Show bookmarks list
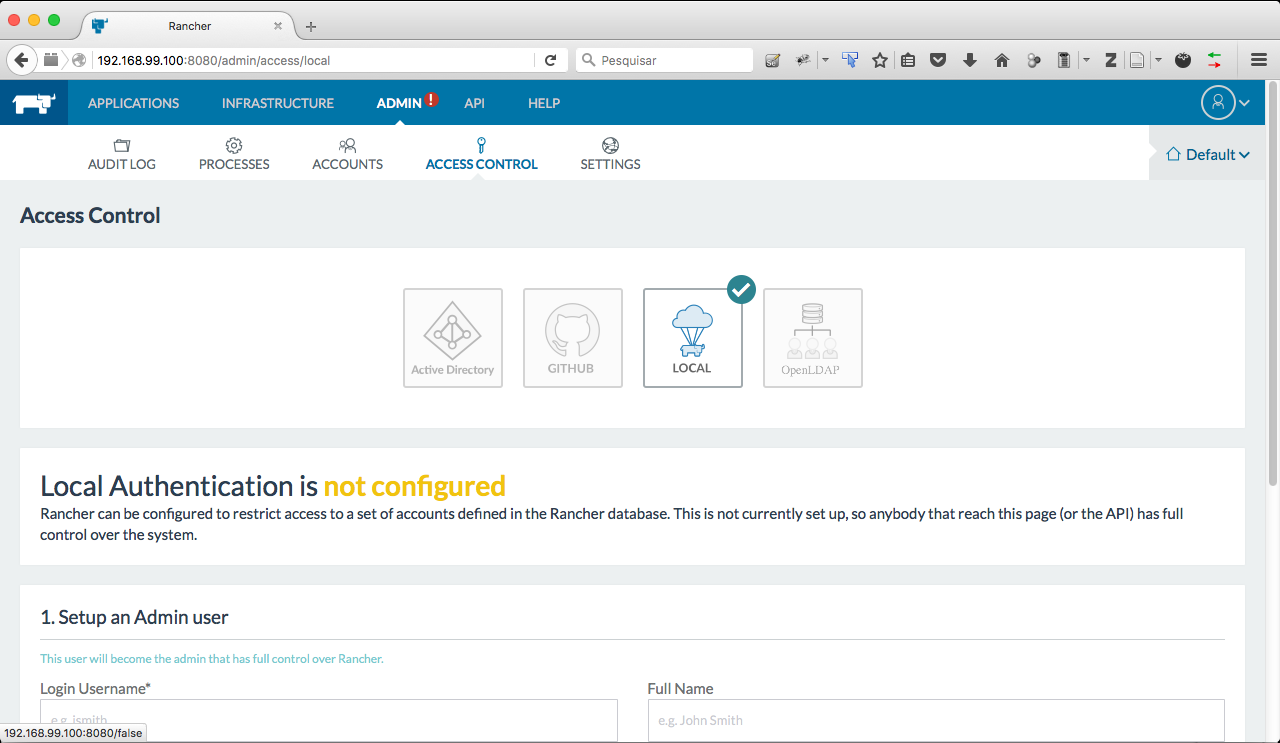 coord(908,60)
